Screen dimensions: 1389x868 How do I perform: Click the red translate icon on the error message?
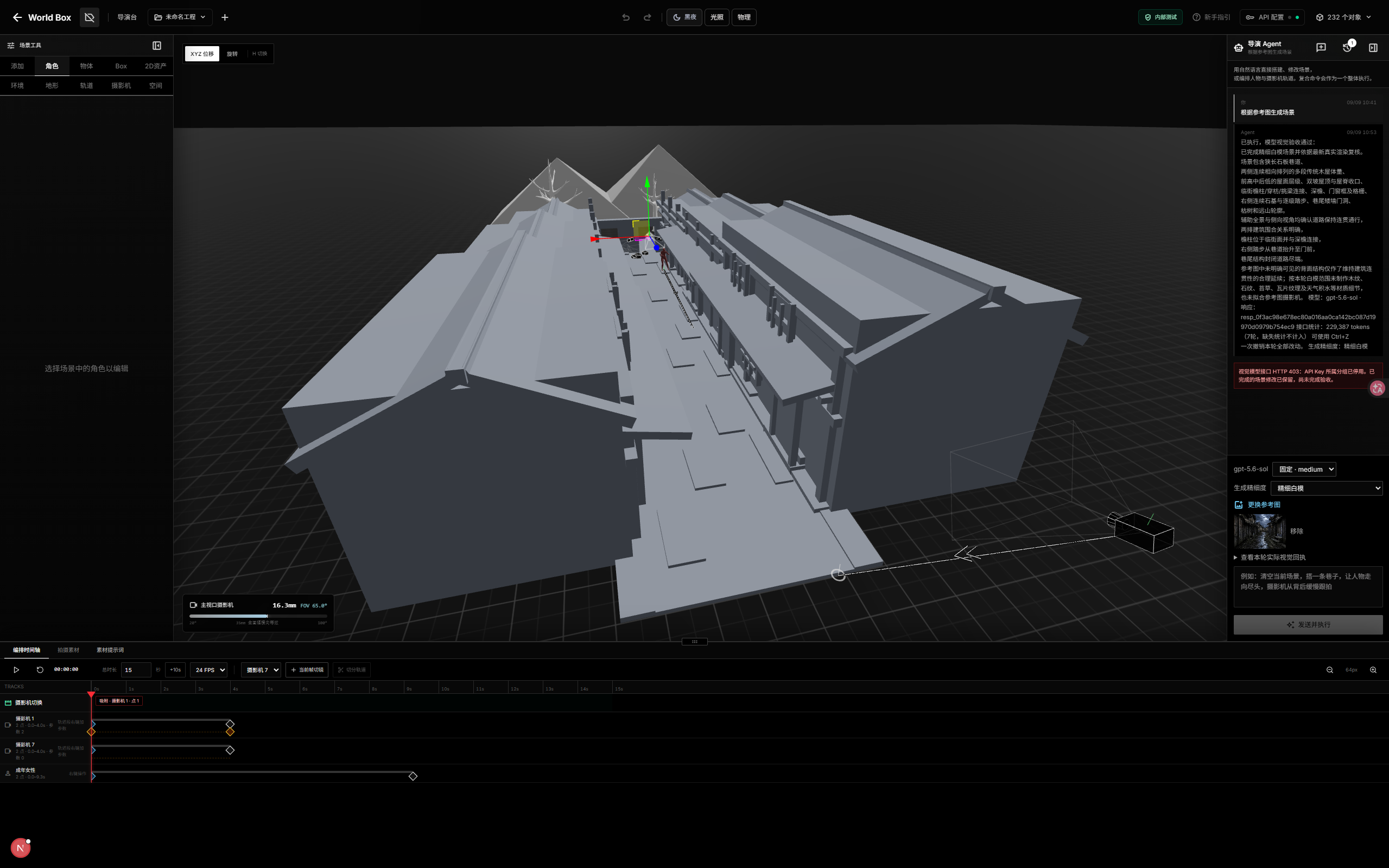pyautogui.click(x=1378, y=389)
